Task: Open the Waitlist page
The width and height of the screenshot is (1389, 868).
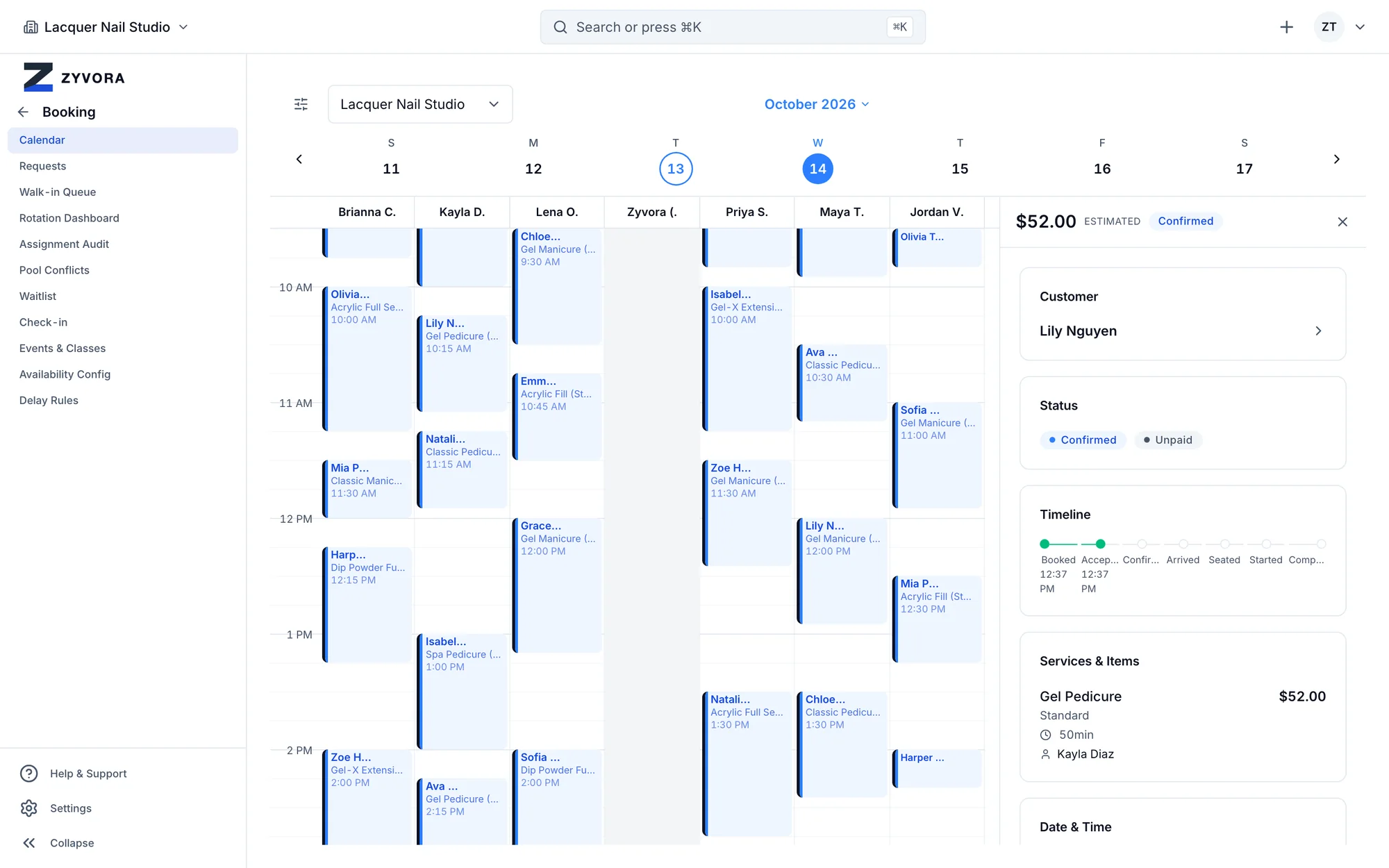Action: point(123,297)
